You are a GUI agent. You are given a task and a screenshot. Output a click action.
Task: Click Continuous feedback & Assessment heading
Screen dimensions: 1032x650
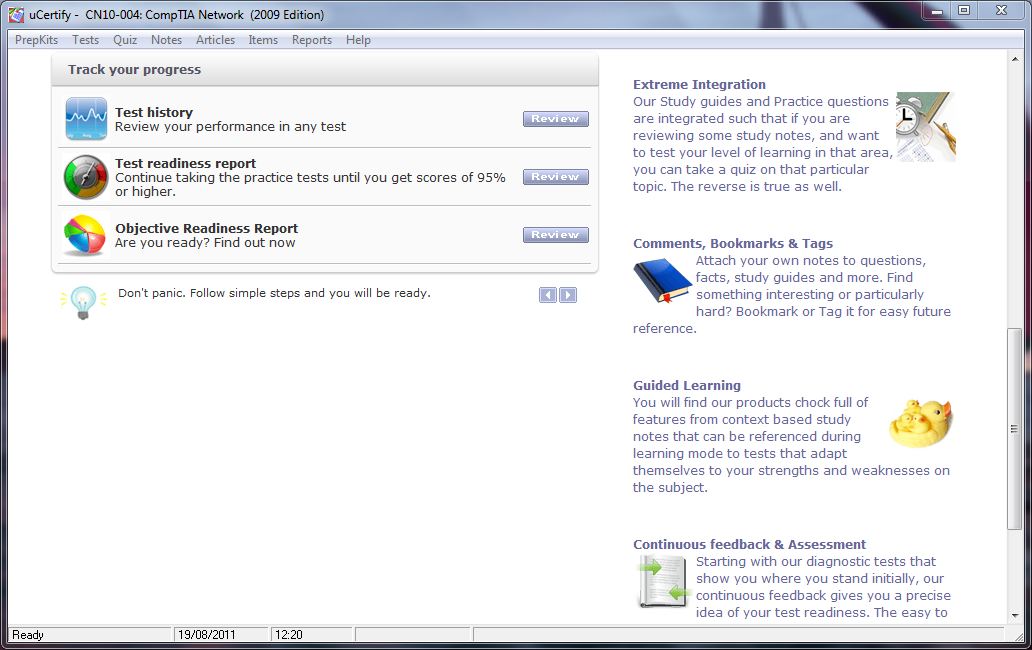tap(749, 545)
